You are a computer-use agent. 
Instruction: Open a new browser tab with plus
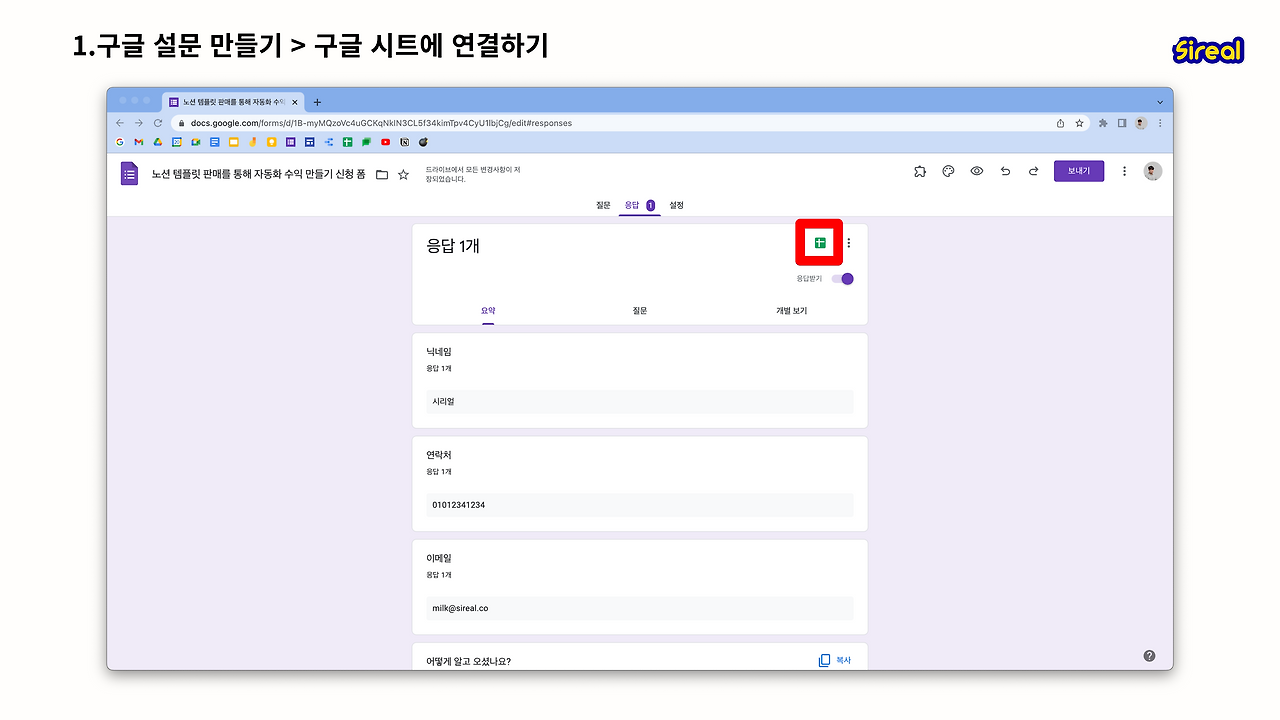(317, 102)
